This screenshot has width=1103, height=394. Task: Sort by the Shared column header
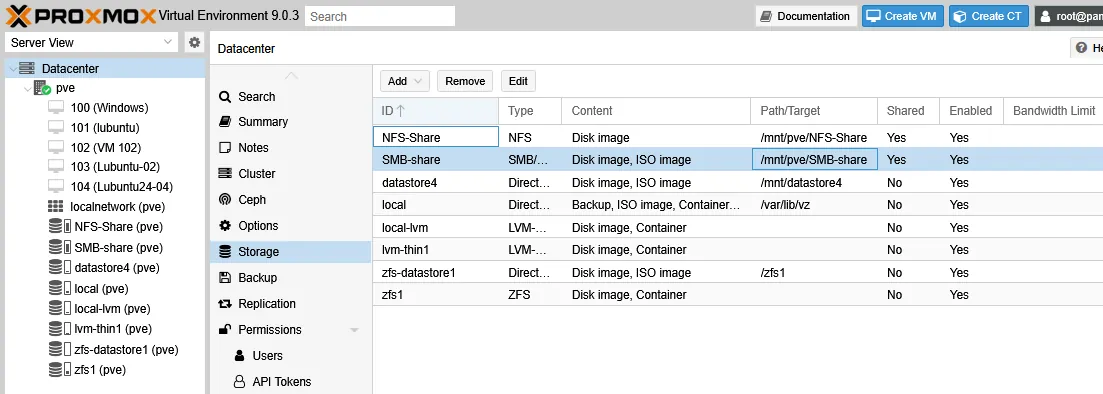point(908,110)
